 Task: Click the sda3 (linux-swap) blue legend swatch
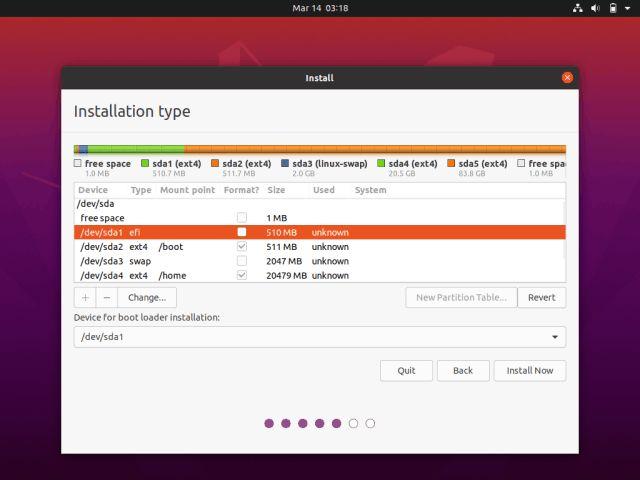(285, 163)
